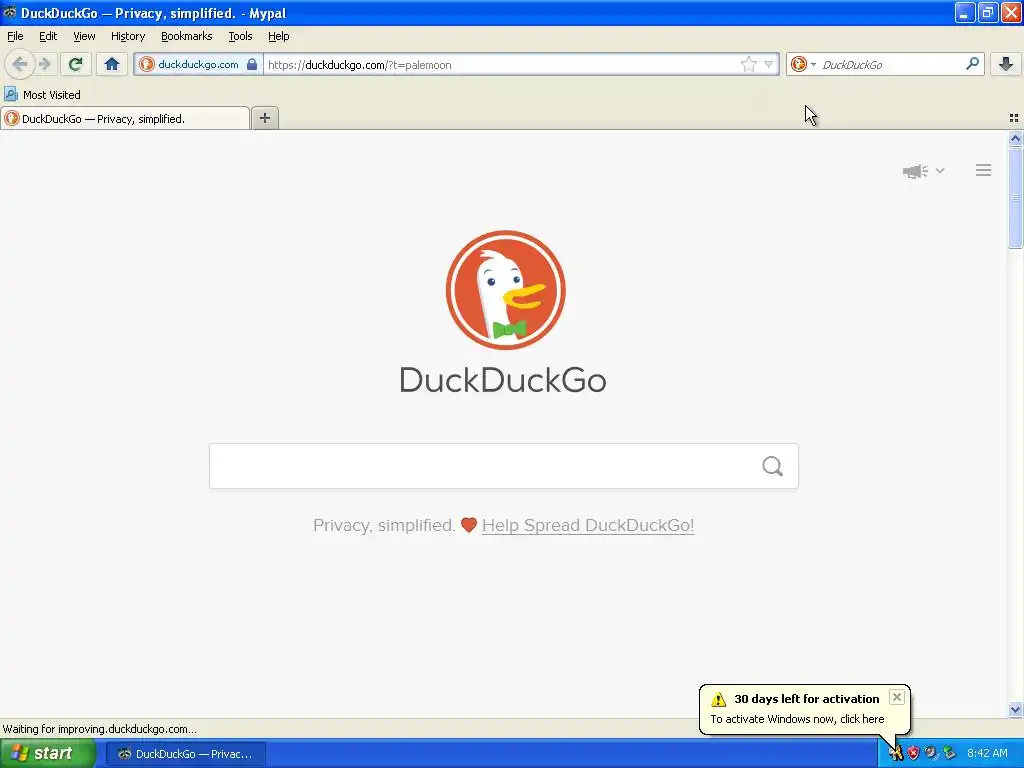Image resolution: width=1024 pixels, height=768 pixels.
Task: Open the Bookmarks menu
Action: [186, 36]
